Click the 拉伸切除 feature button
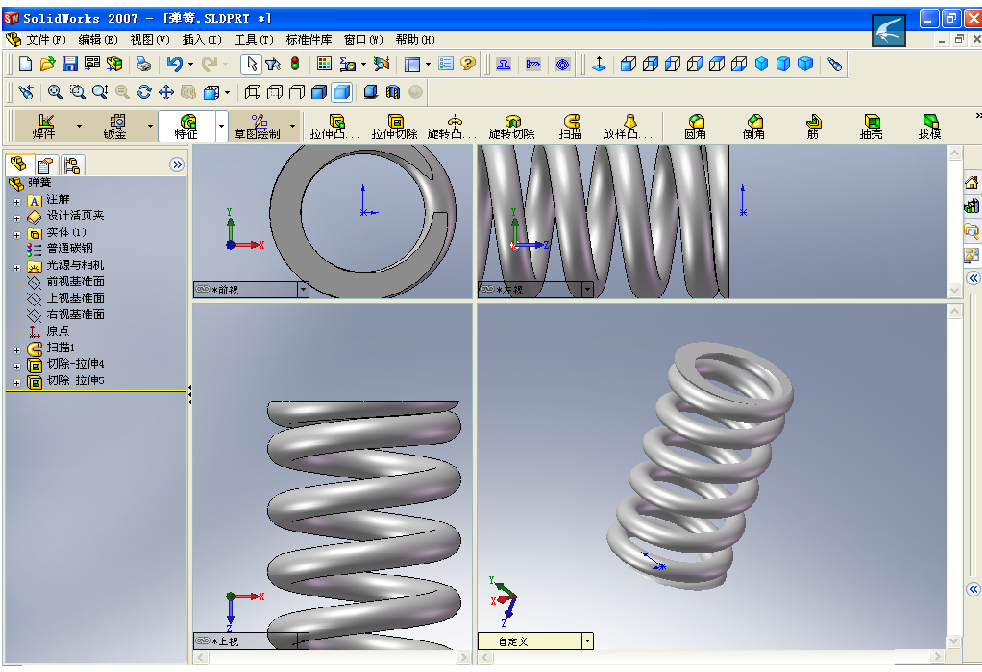 [x=395, y=127]
